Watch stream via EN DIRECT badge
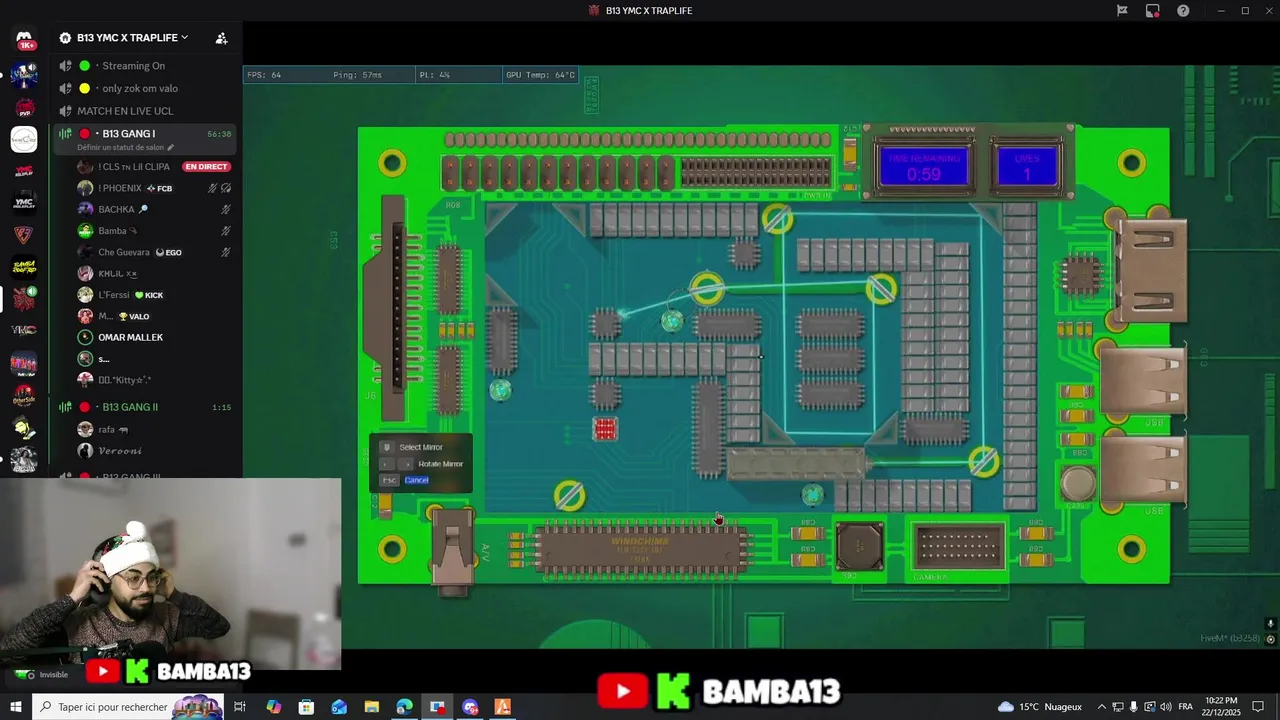Screen dimensions: 1280x720 click(207, 167)
